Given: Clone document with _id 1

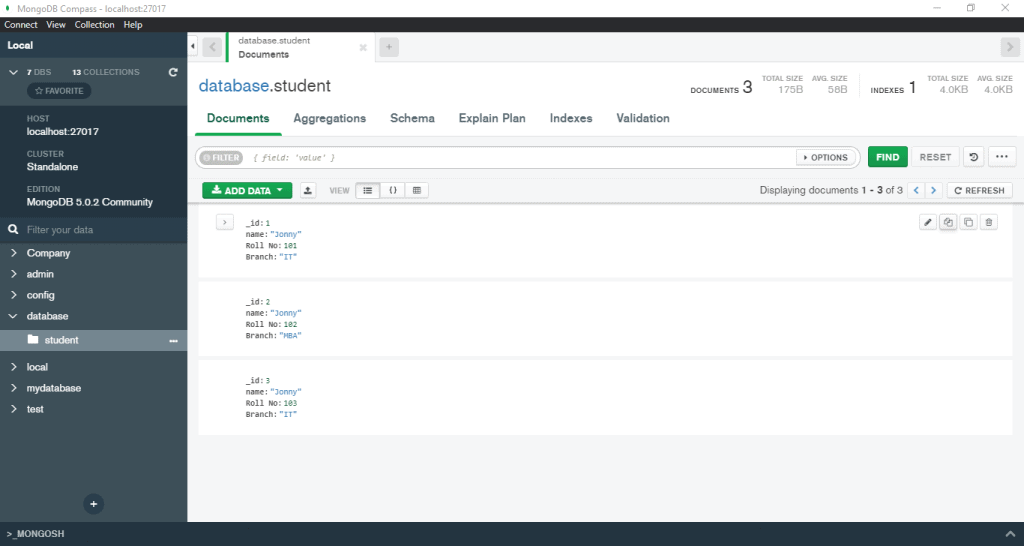Looking at the screenshot, I should coord(968,222).
